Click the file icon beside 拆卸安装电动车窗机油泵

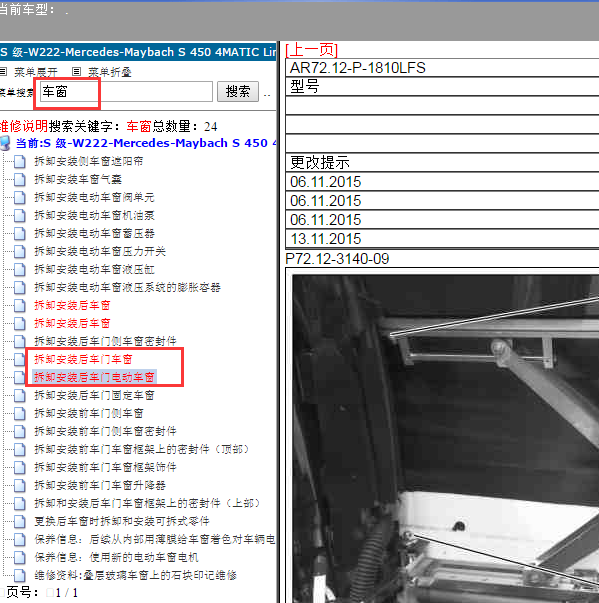click(x=20, y=215)
